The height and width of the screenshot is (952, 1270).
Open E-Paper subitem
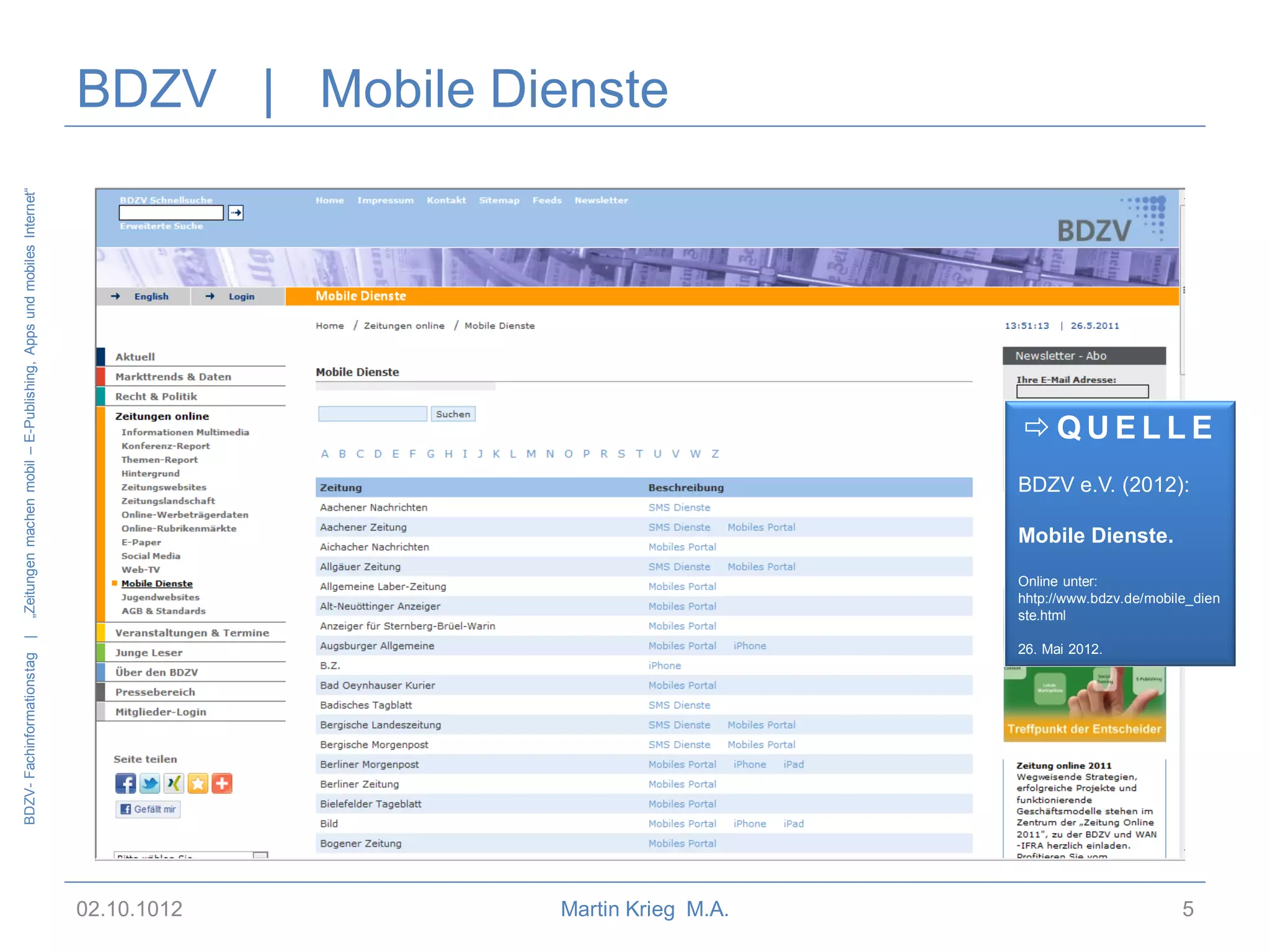pyautogui.click(x=141, y=542)
